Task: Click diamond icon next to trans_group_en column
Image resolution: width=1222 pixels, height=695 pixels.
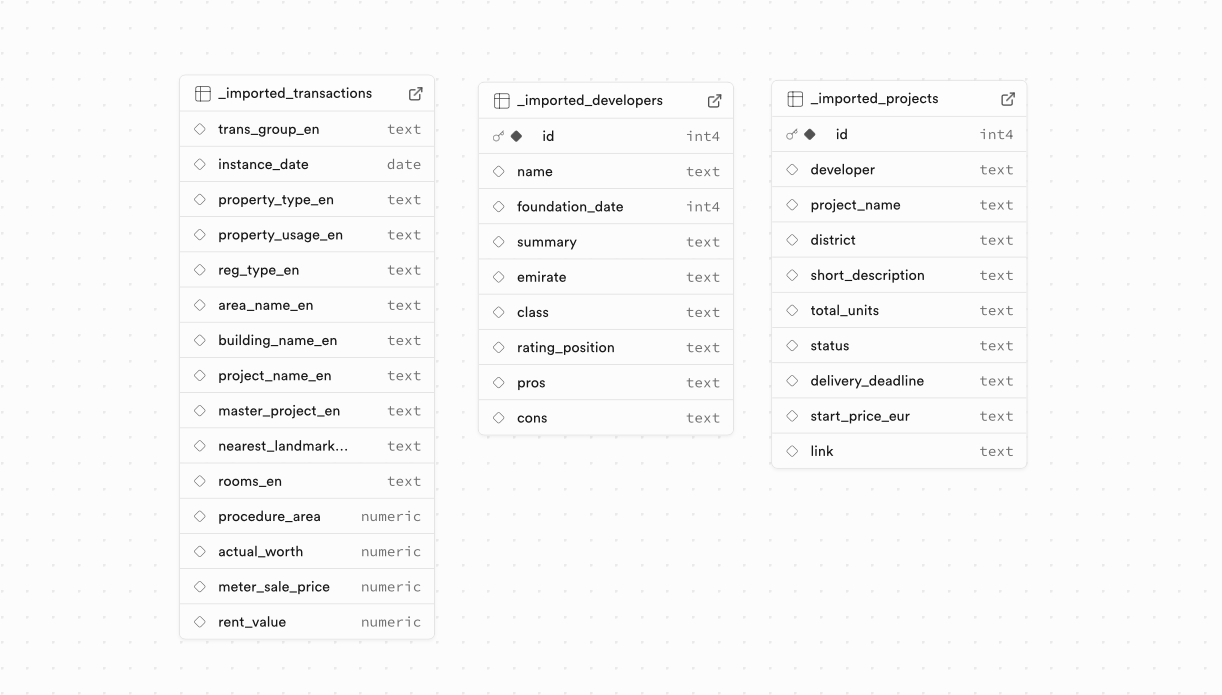Action: coord(200,129)
